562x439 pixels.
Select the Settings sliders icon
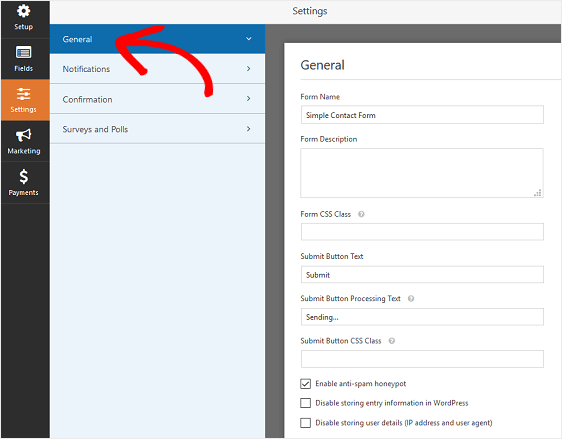[x=24, y=94]
